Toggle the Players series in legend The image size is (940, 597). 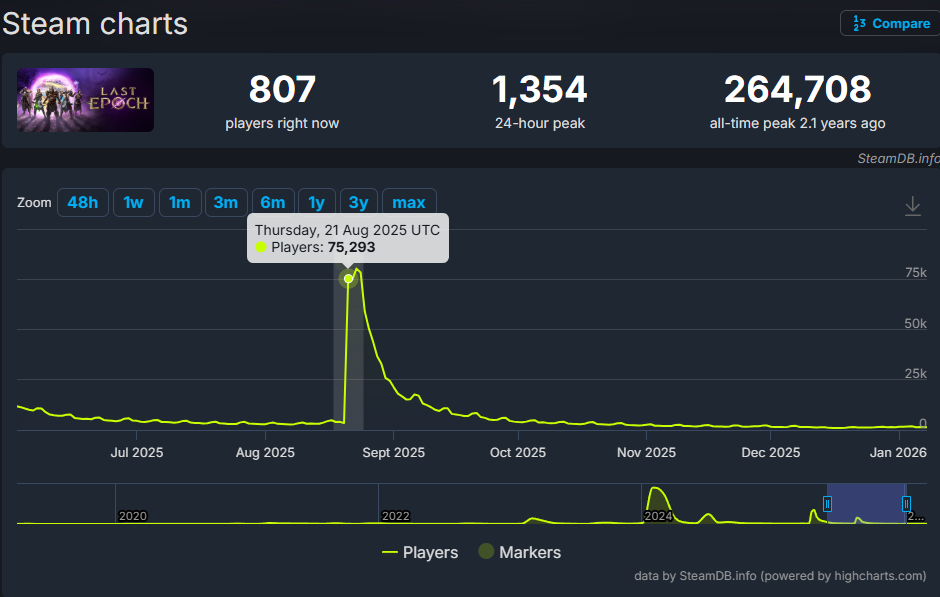(430, 552)
